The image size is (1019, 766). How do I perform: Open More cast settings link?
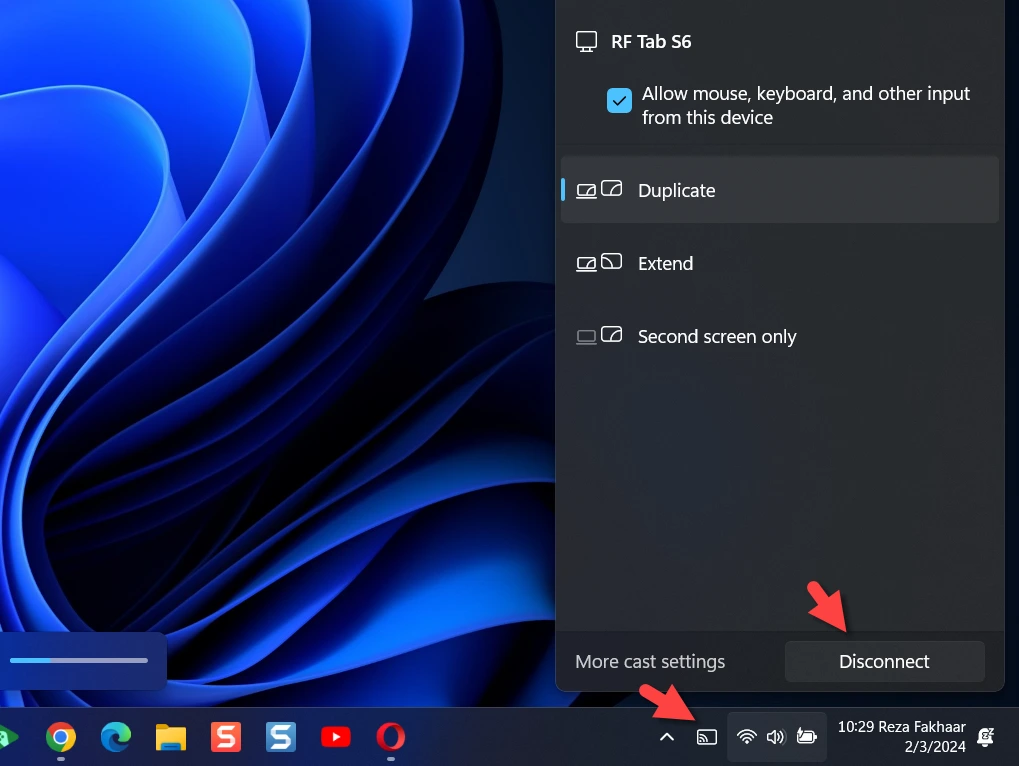tap(650, 661)
